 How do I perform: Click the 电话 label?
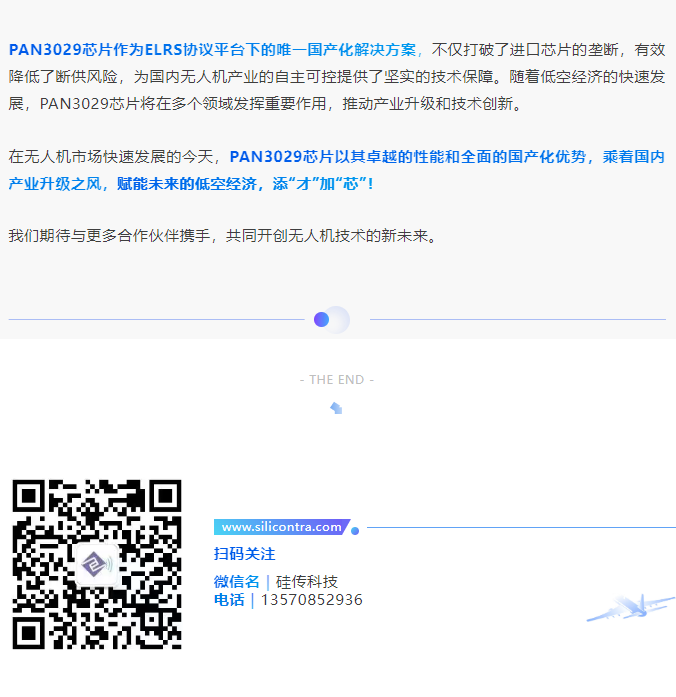tap(229, 600)
